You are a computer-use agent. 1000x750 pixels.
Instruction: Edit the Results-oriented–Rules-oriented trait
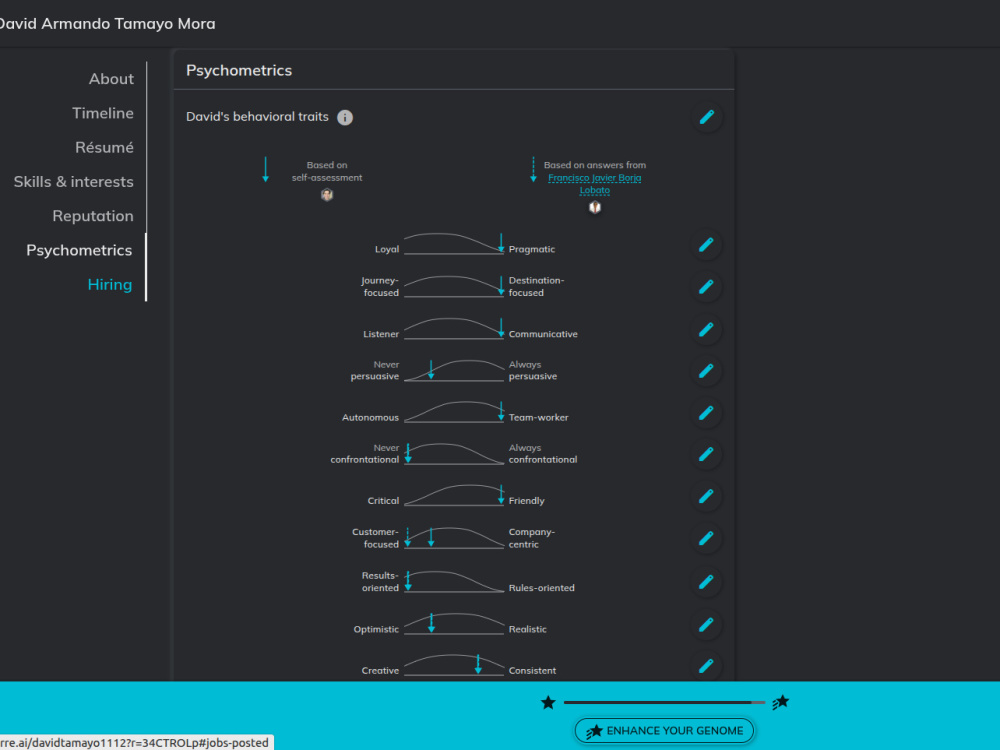pyautogui.click(x=706, y=582)
